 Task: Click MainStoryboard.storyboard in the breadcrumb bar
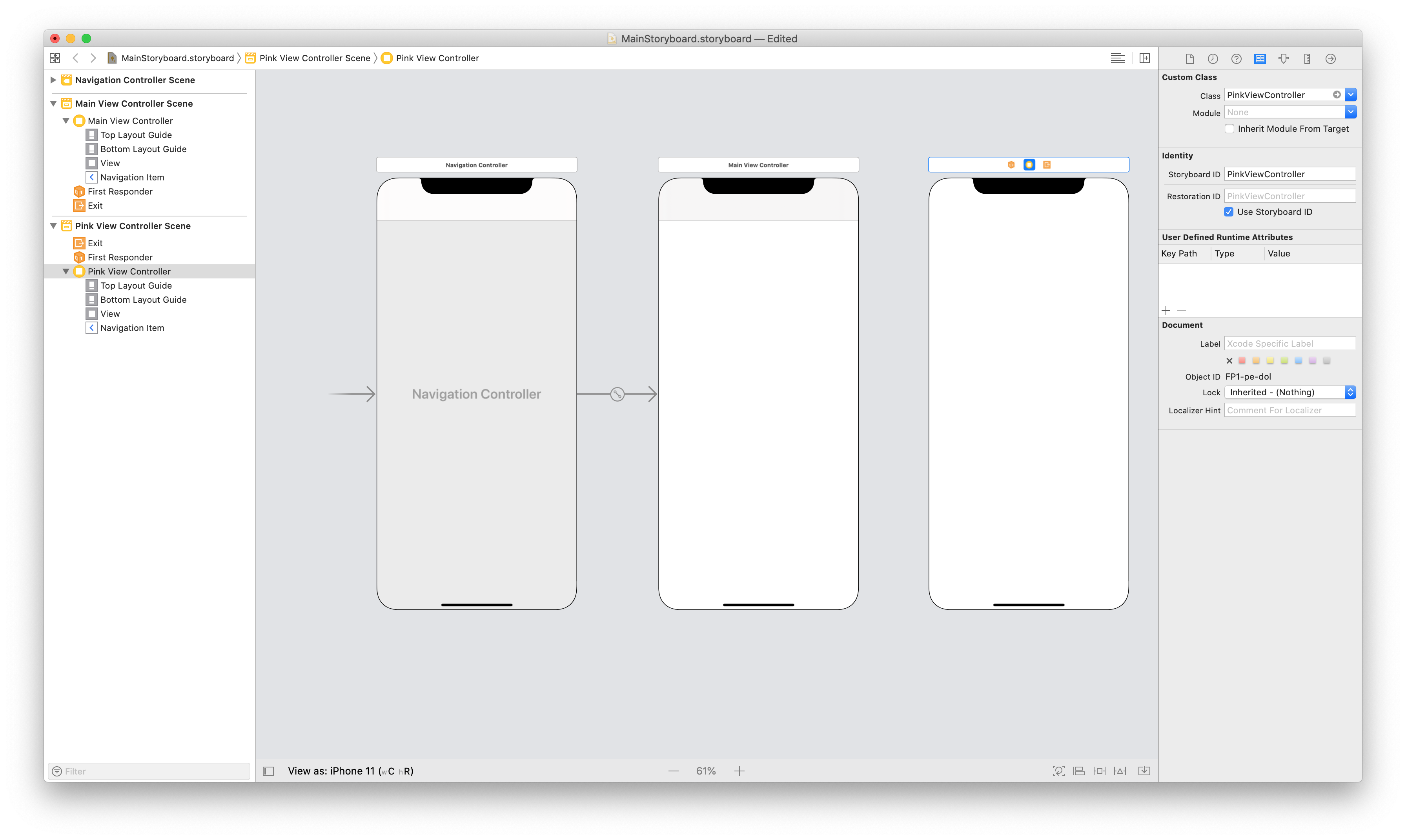coord(177,58)
